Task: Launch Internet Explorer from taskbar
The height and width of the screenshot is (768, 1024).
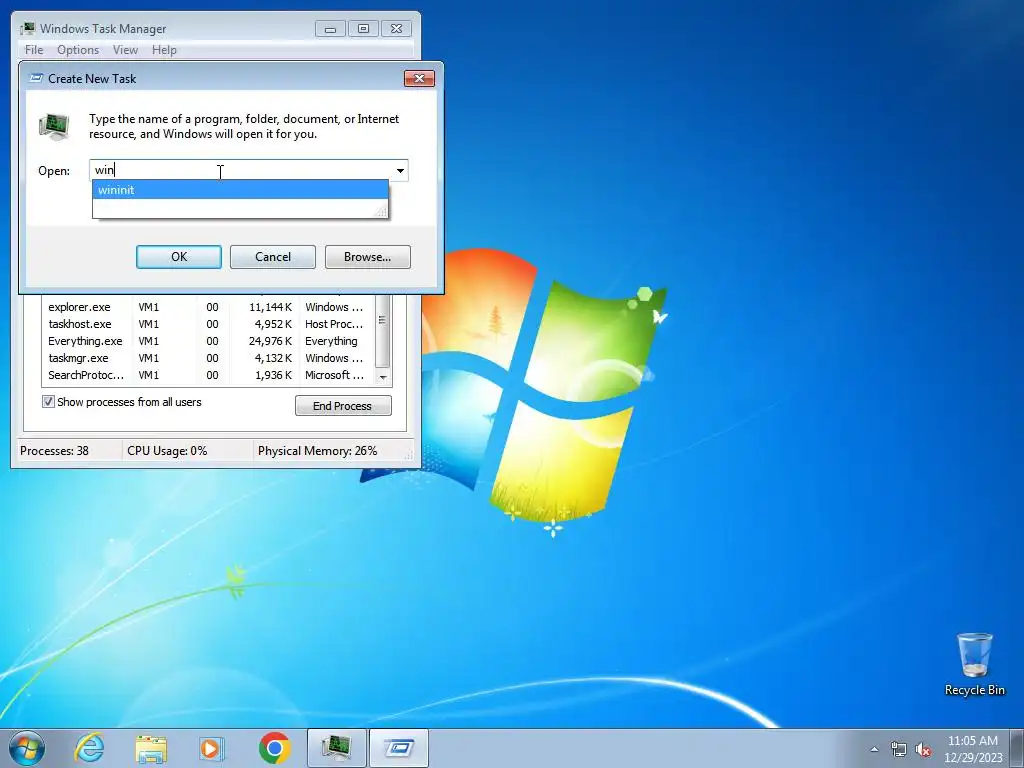Action: point(89,748)
